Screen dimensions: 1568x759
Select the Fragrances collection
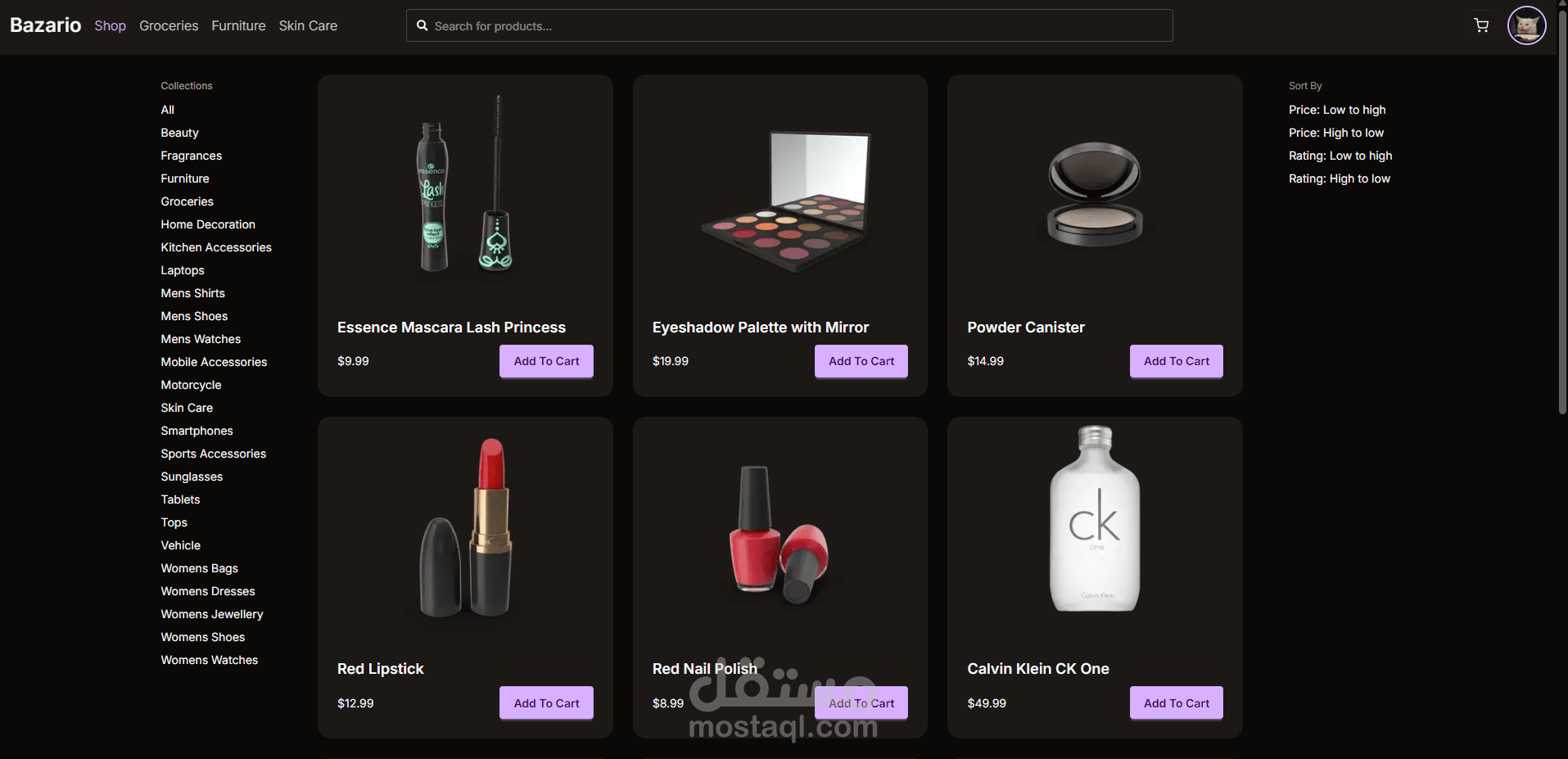pyautogui.click(x=191, y=156)
